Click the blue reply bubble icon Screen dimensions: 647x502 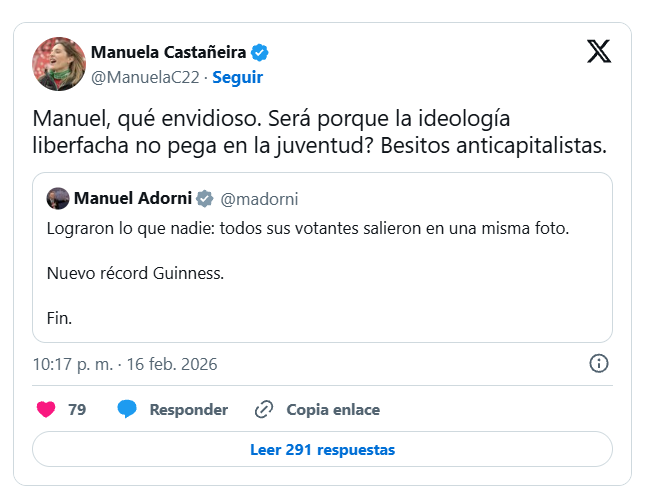coord(127,409)
